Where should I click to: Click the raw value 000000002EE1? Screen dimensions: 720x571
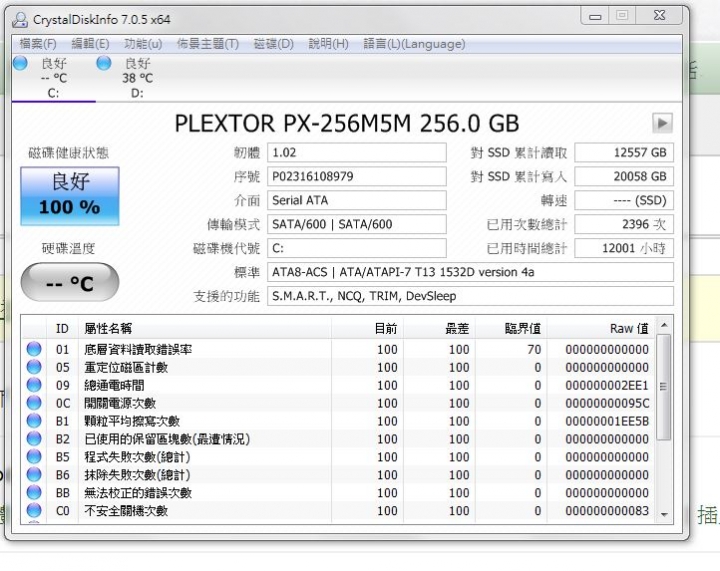click(607, 385)
